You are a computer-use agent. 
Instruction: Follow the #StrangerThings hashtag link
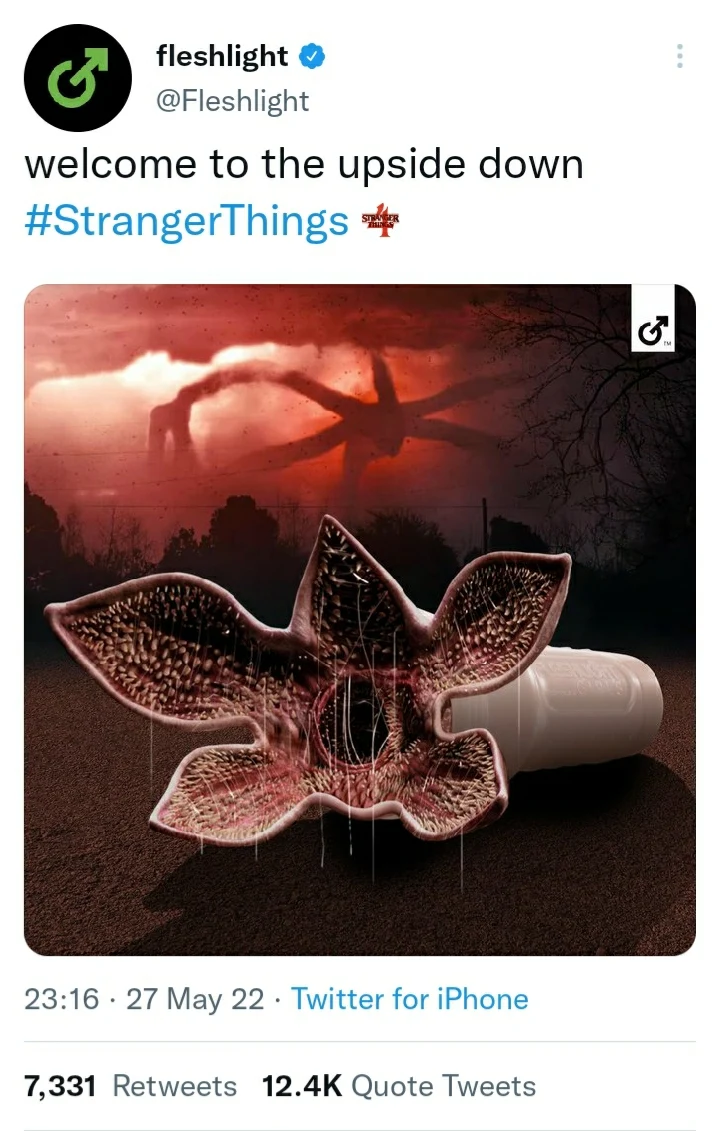tap(186, 221)
